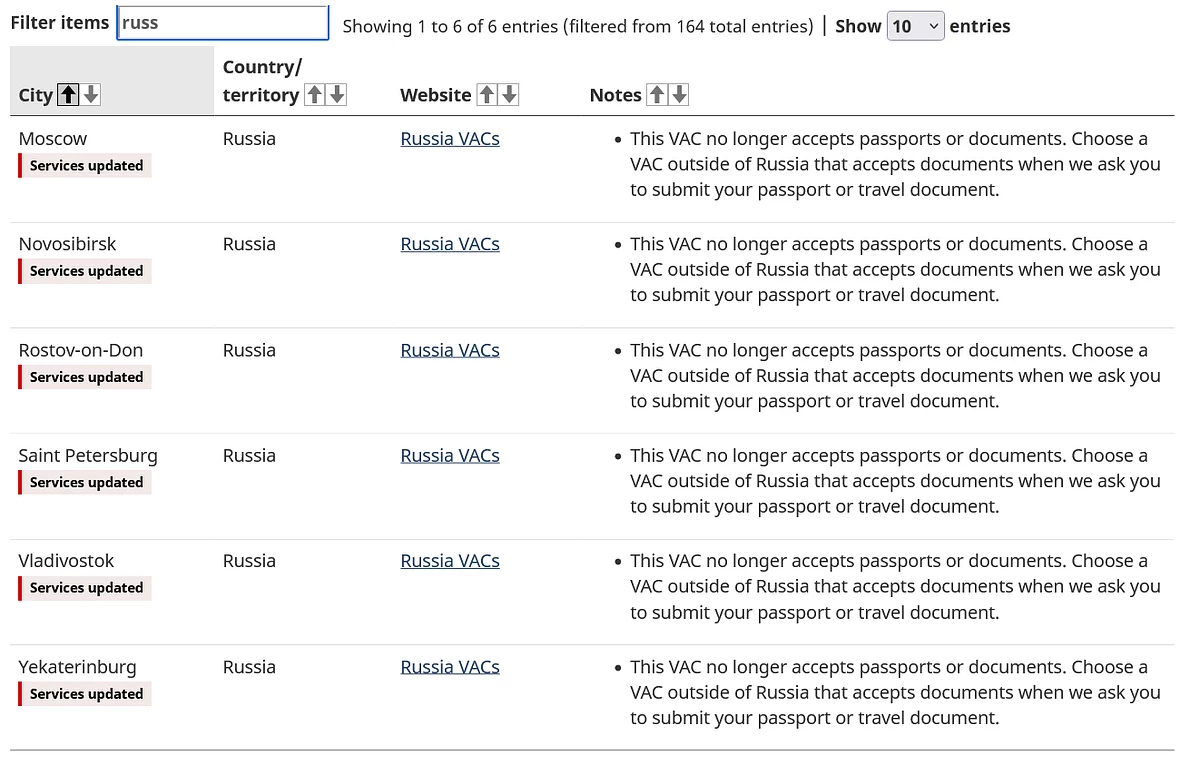Sort Website column ascending with up arrow

point(487,95)
